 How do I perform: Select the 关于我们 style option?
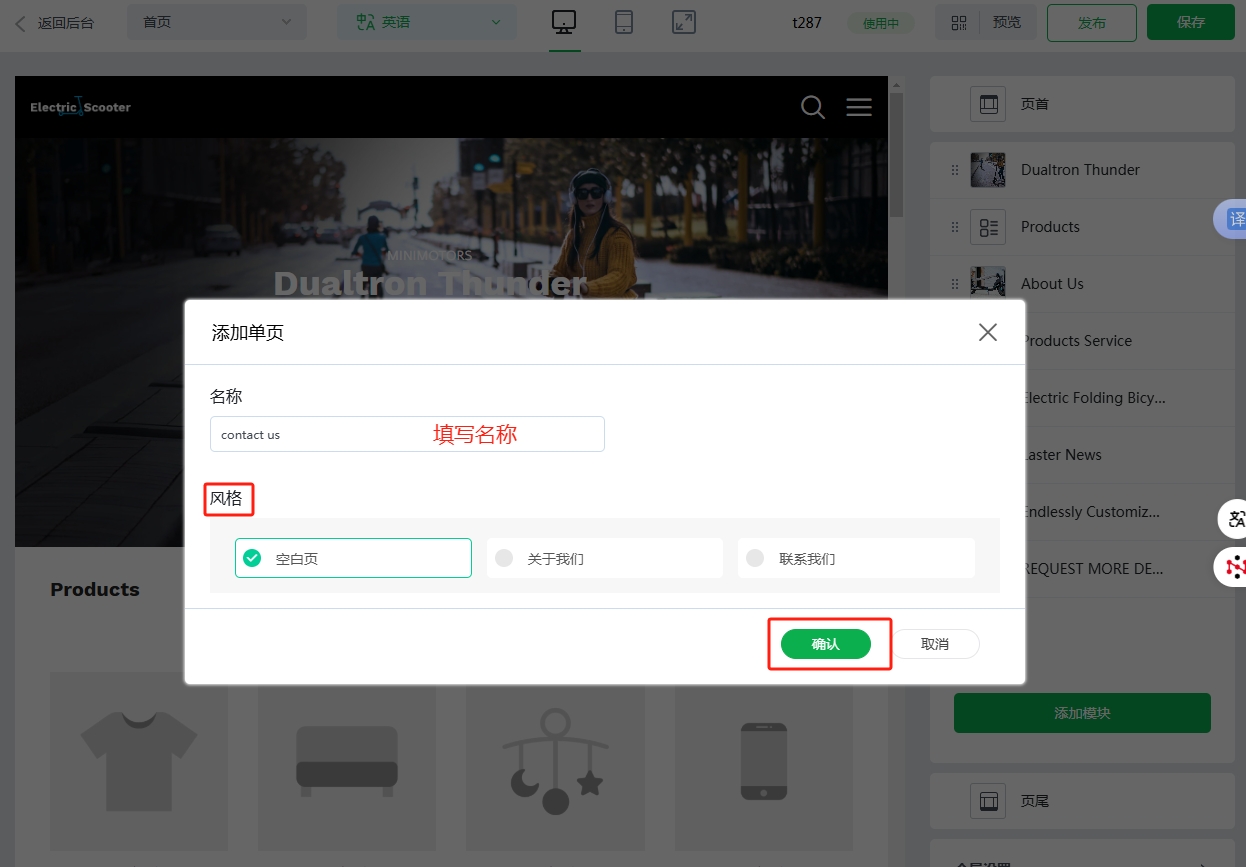click(604, 558)
